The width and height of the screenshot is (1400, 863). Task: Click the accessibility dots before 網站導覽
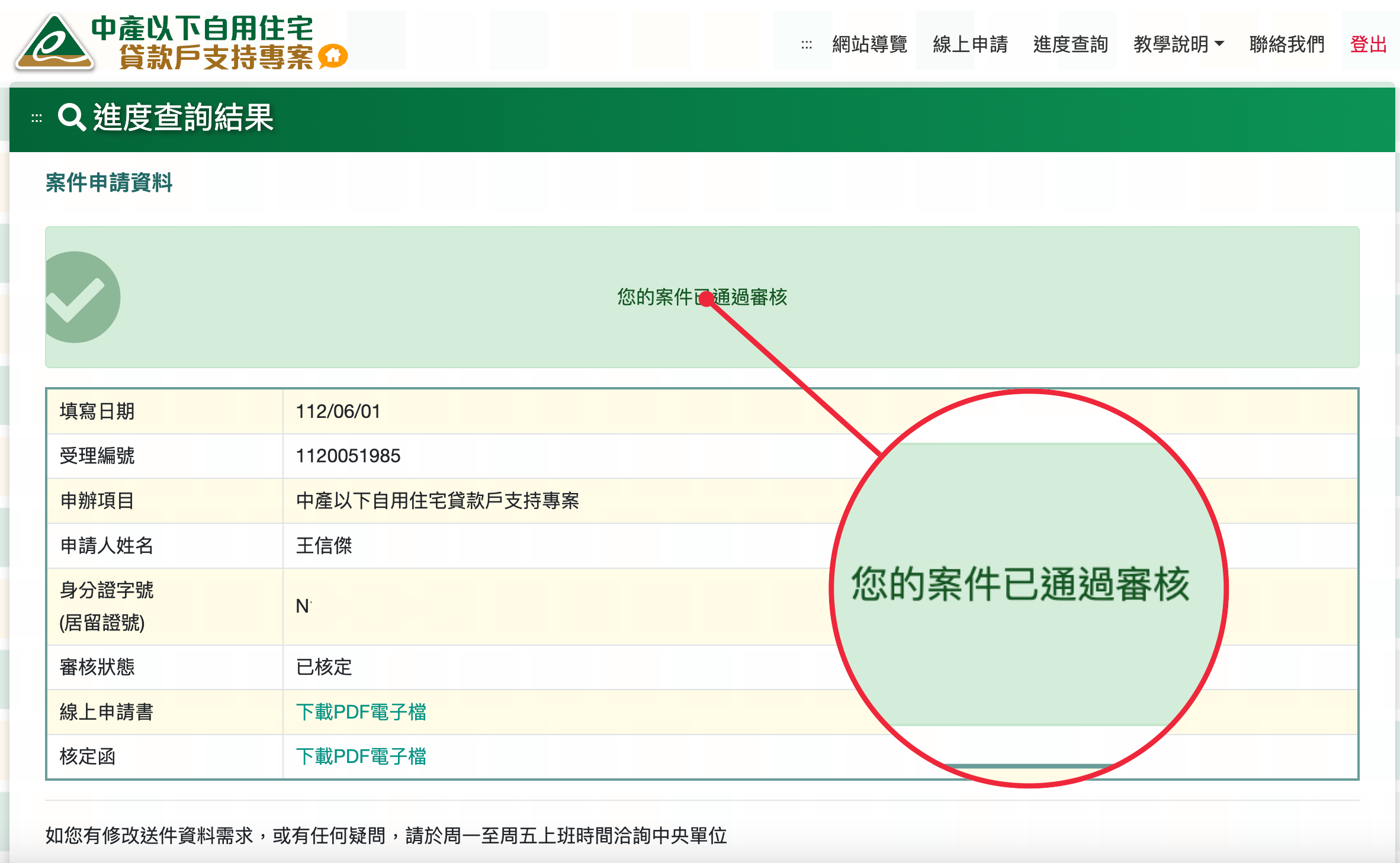[x=806, y=44]
